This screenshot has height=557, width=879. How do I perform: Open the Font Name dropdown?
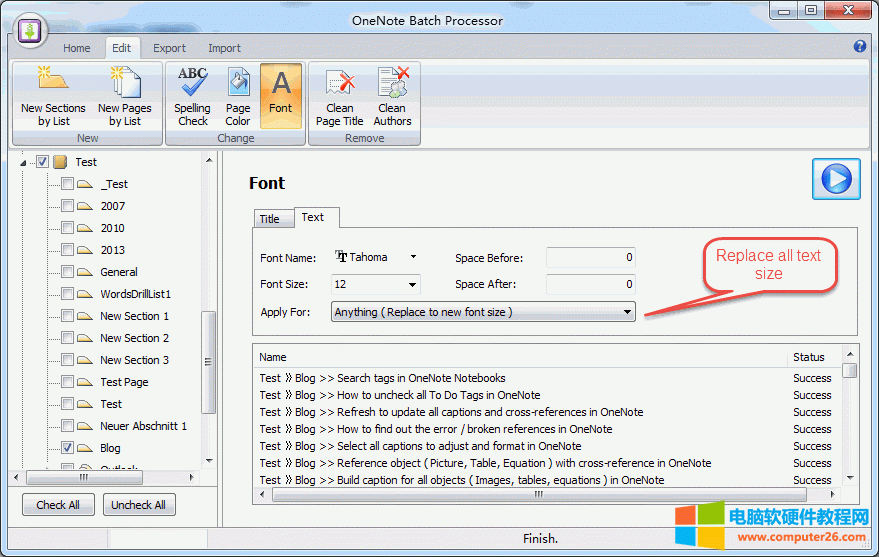(x=413, y=257)
